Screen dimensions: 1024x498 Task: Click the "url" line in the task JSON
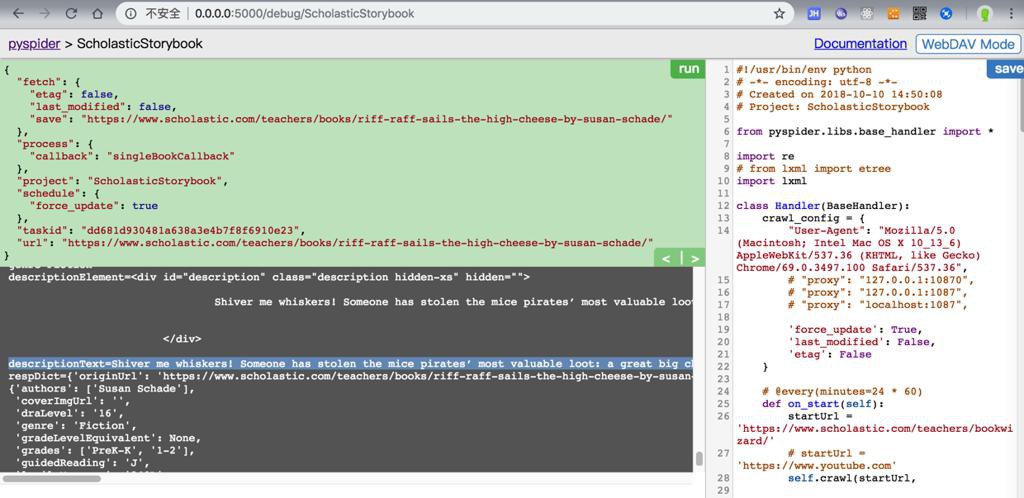coord(335,243)
